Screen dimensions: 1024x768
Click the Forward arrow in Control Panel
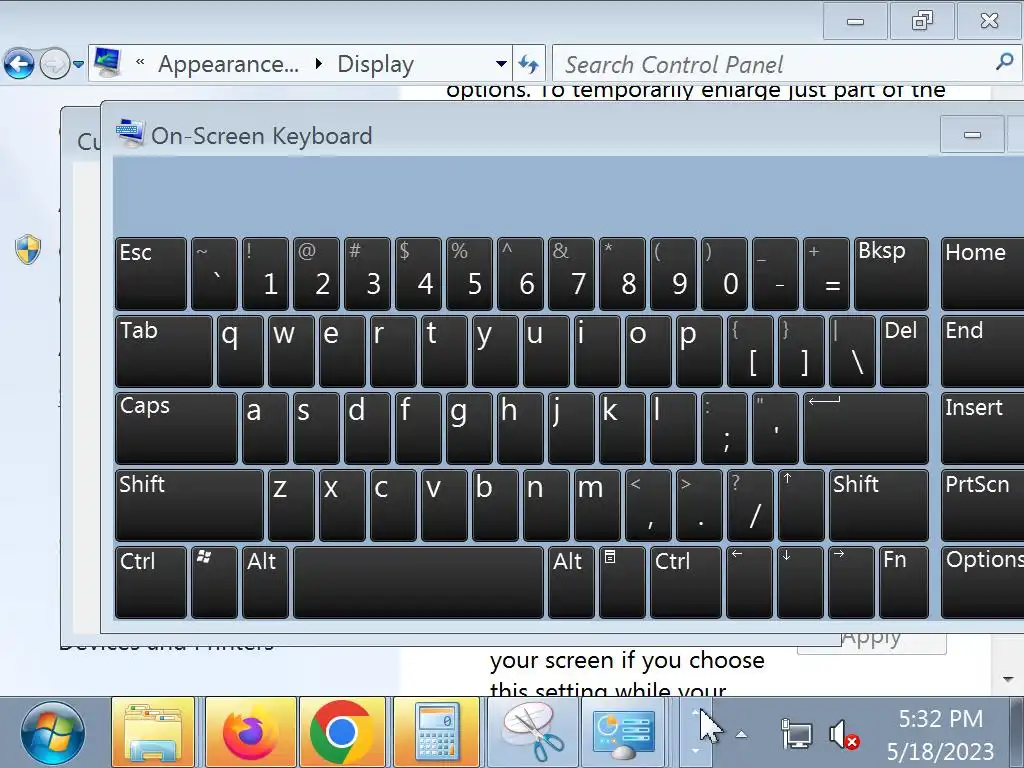55,64
